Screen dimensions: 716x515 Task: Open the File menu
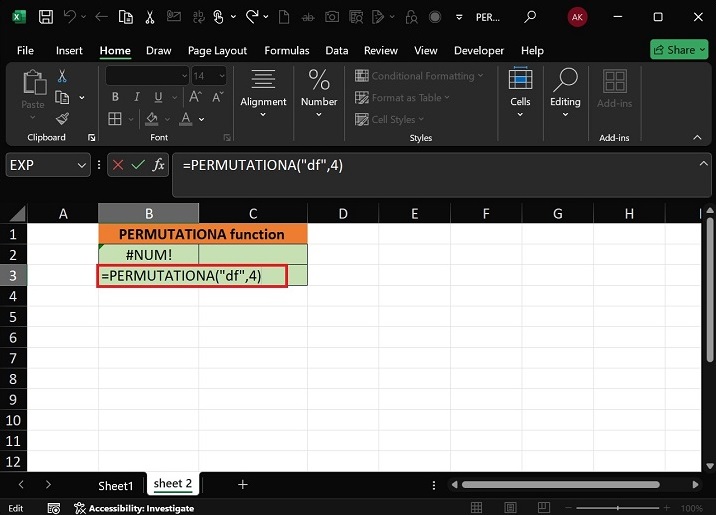pyautogui.click(x=25, y=50)
